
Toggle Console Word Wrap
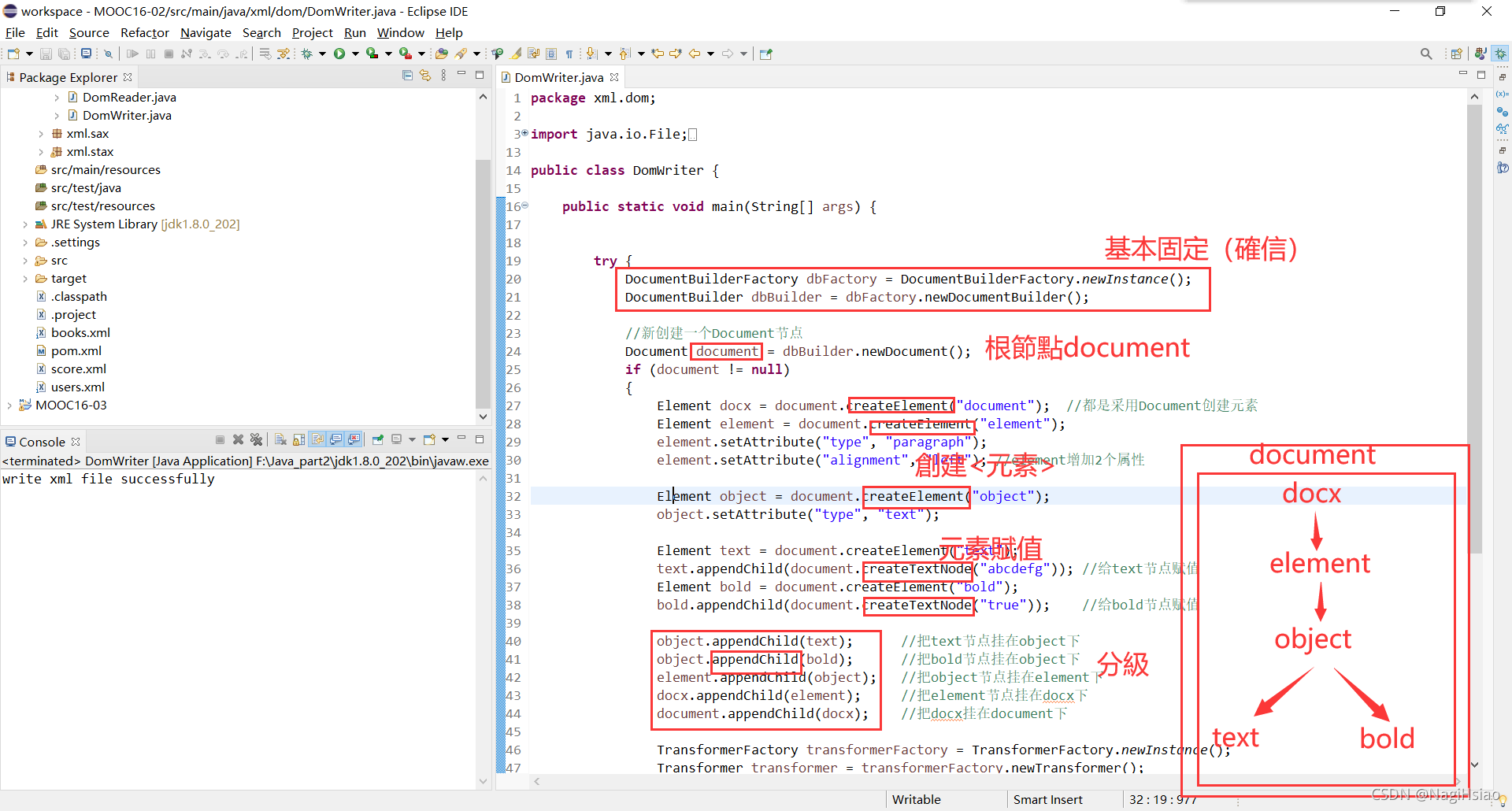click(x=317, y=439)
